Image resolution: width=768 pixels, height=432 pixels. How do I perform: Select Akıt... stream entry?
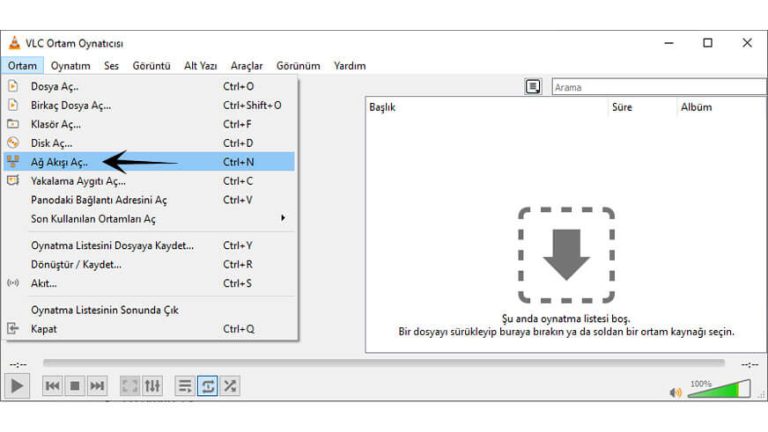coord(149,283)
